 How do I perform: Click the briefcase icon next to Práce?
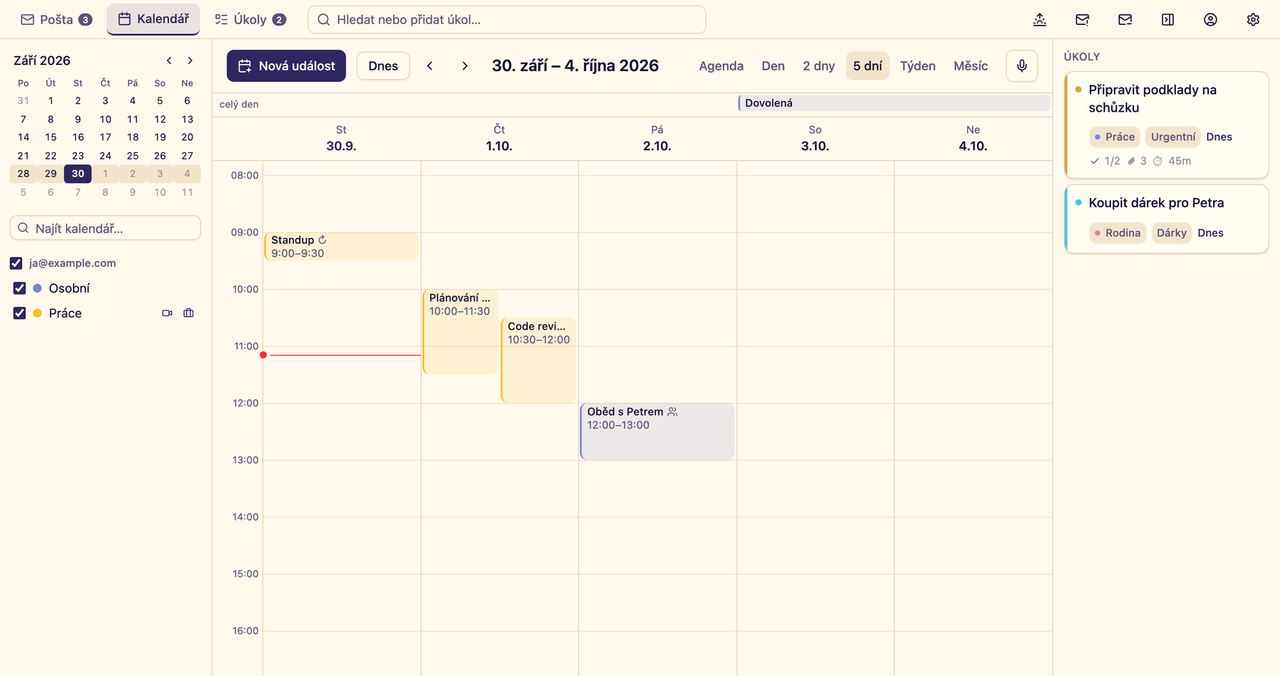pyautogui.click(x=188, y=313)
